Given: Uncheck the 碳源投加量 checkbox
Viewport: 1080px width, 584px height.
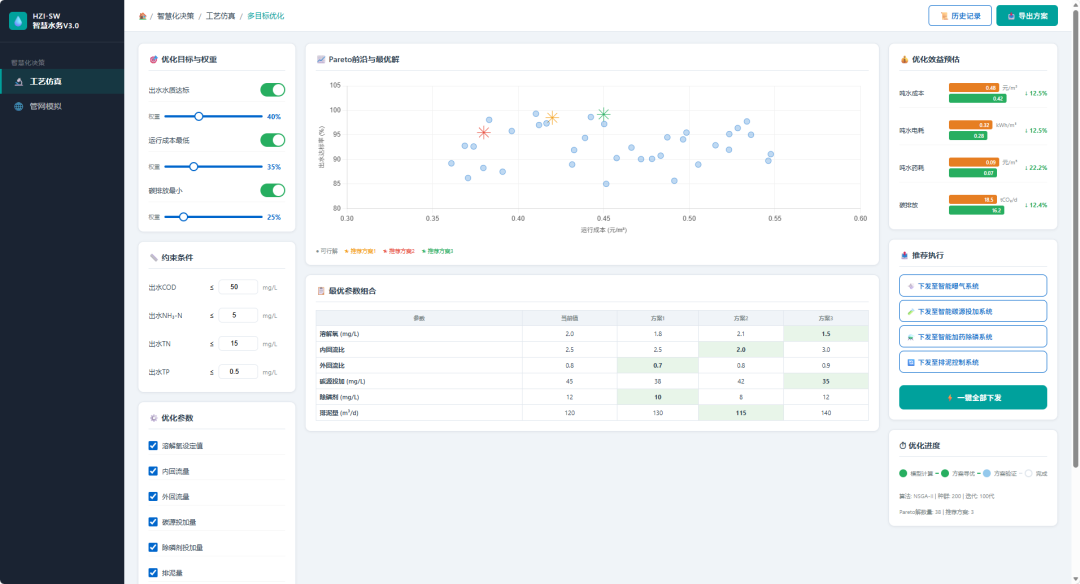Looking at the screenshot, I should tap(153, 522).
